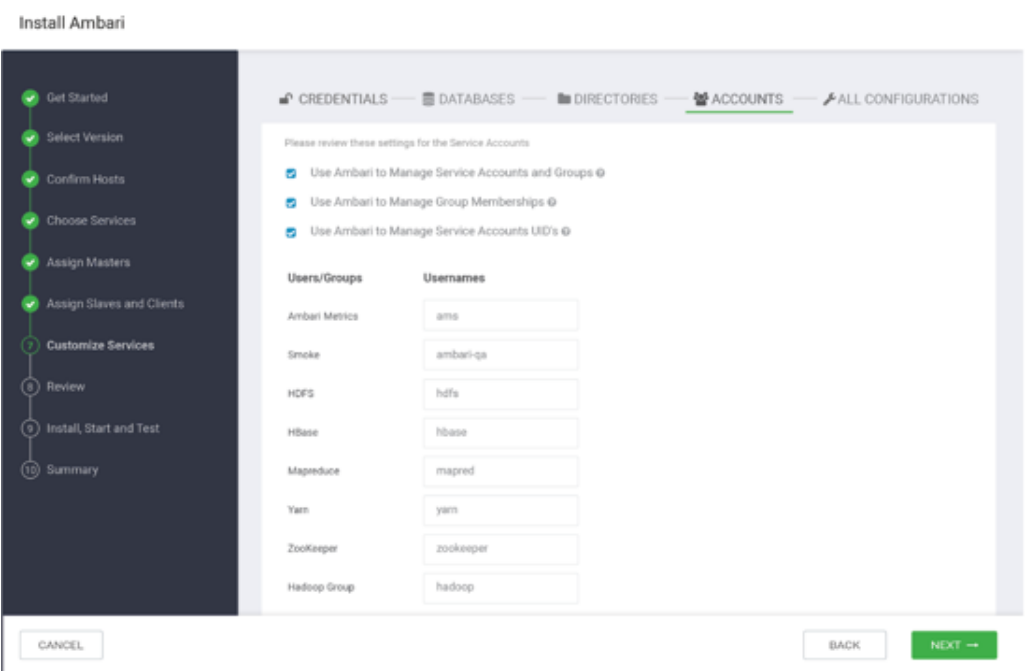
Task: Open the Databases tab
Action: click(469, 99)
